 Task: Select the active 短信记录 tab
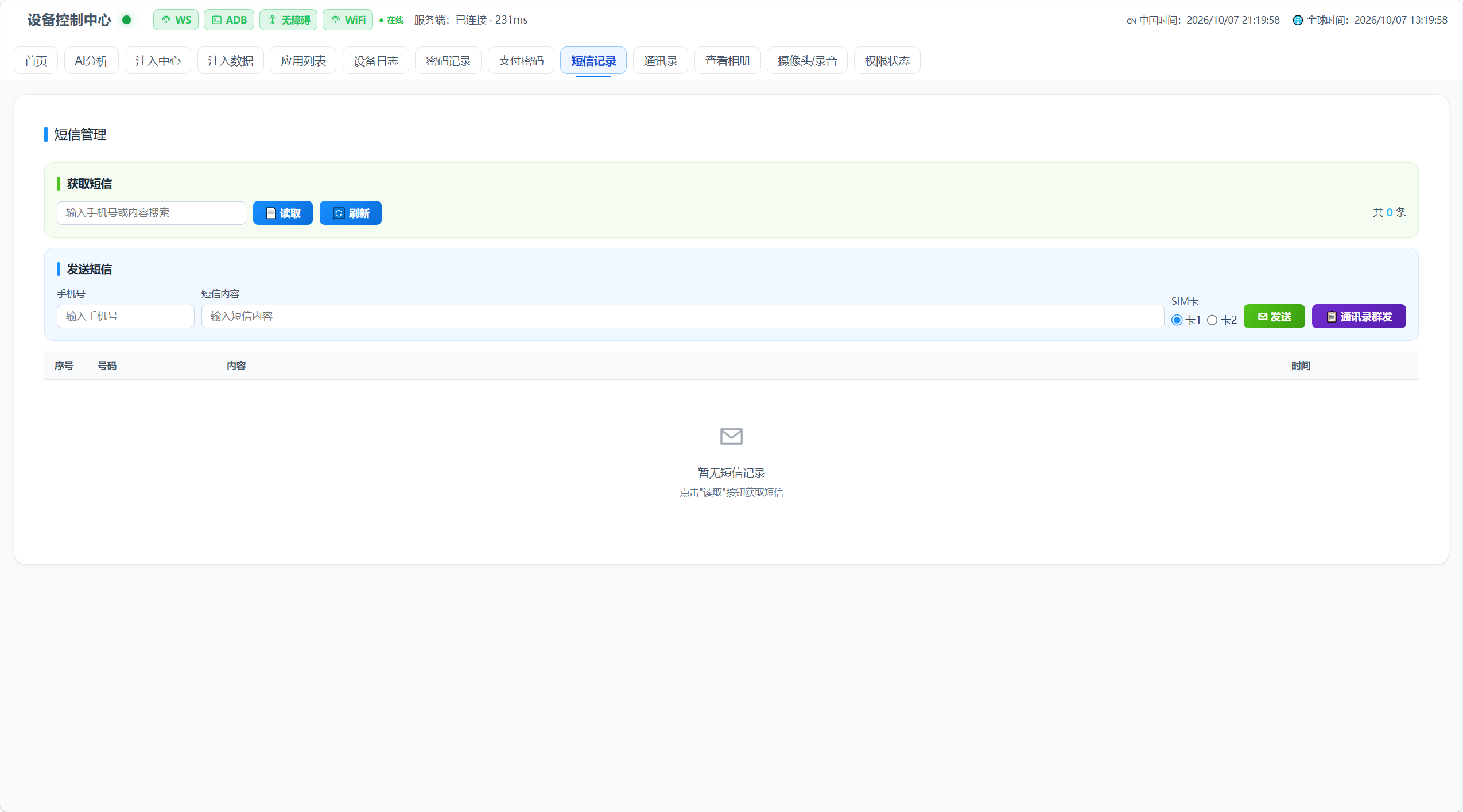pos(593,60)
